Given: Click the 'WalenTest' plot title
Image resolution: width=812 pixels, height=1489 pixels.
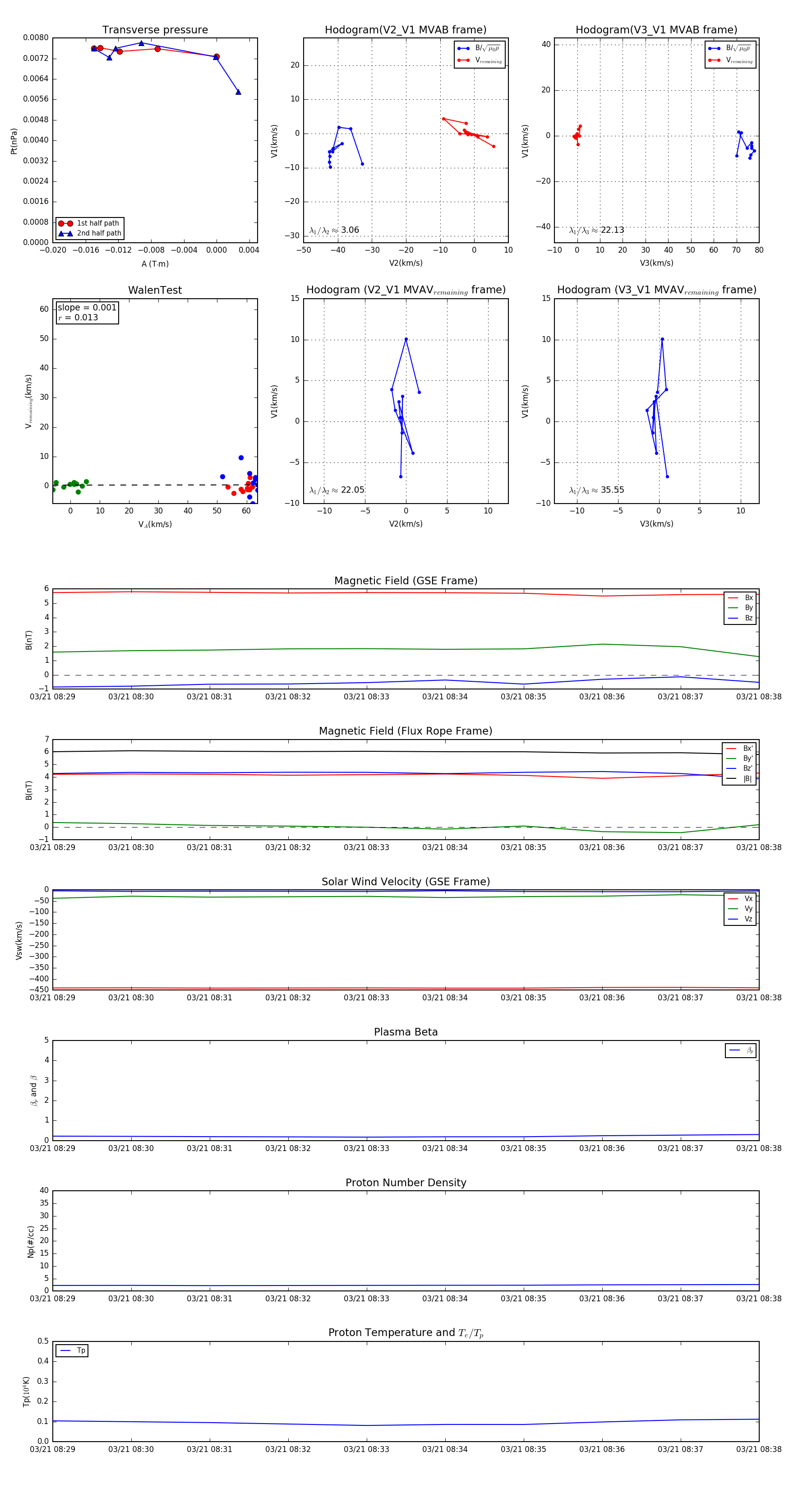Looking at the screenshot, I should tap(155, 290).
